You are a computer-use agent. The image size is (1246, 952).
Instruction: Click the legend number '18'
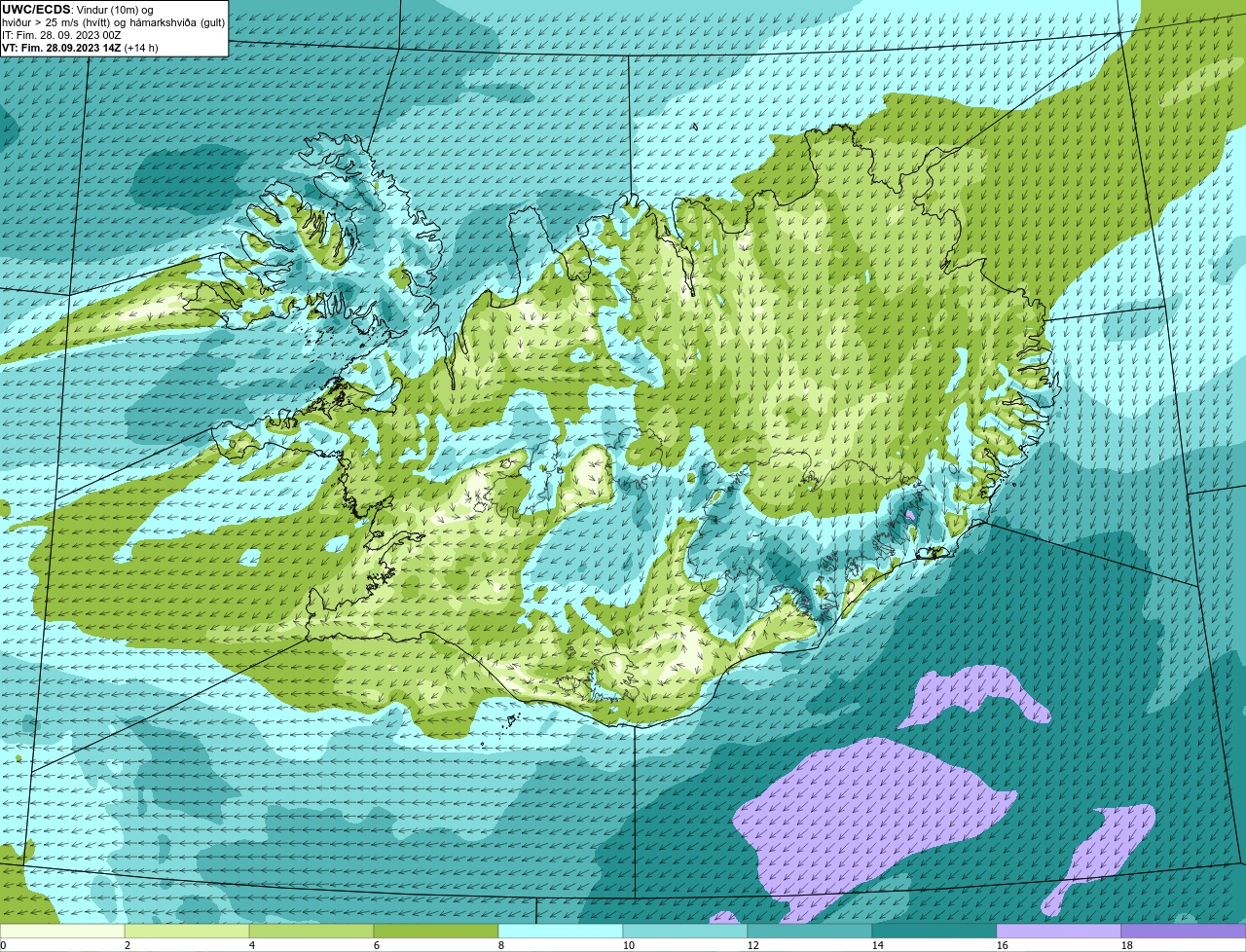[1127, 945]
